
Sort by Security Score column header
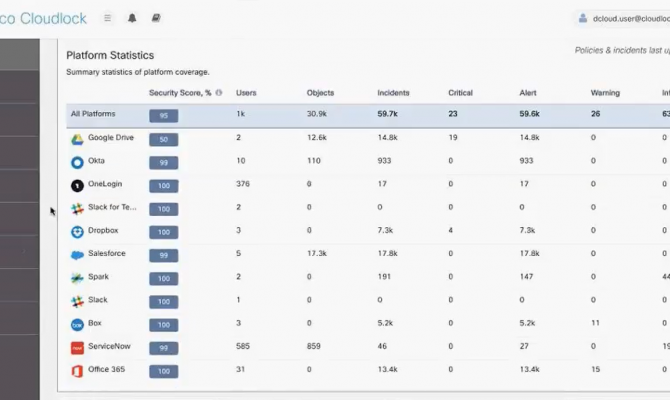(x=180, y=93)
